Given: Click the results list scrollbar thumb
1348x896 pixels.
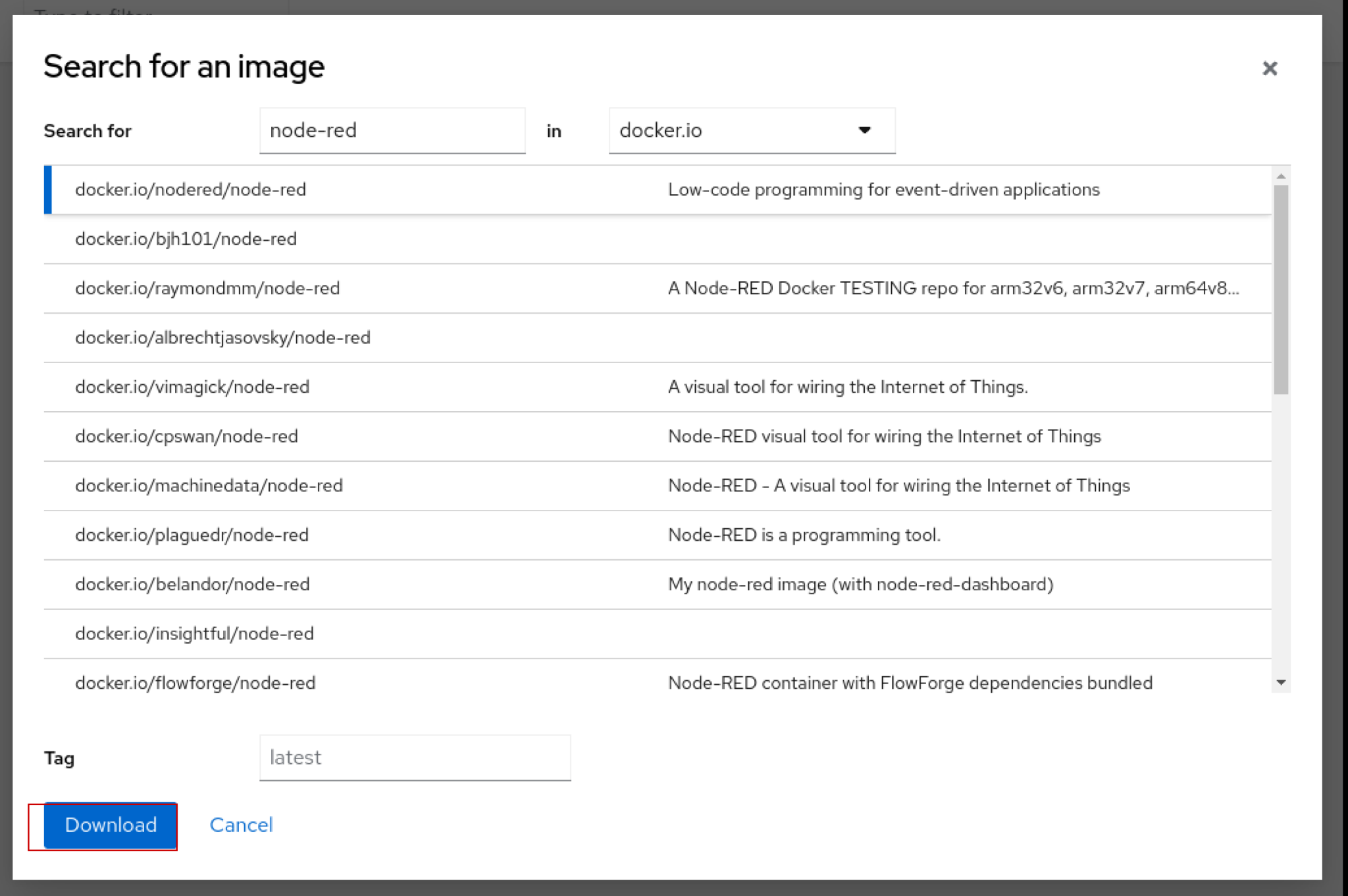Looking at the screenshot, I should (1281, 289).
